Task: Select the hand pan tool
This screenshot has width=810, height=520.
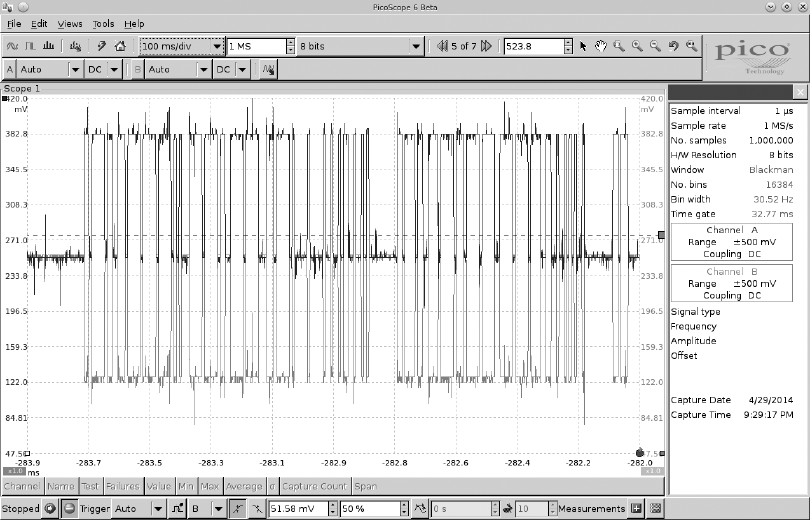Action: [600, 46]
